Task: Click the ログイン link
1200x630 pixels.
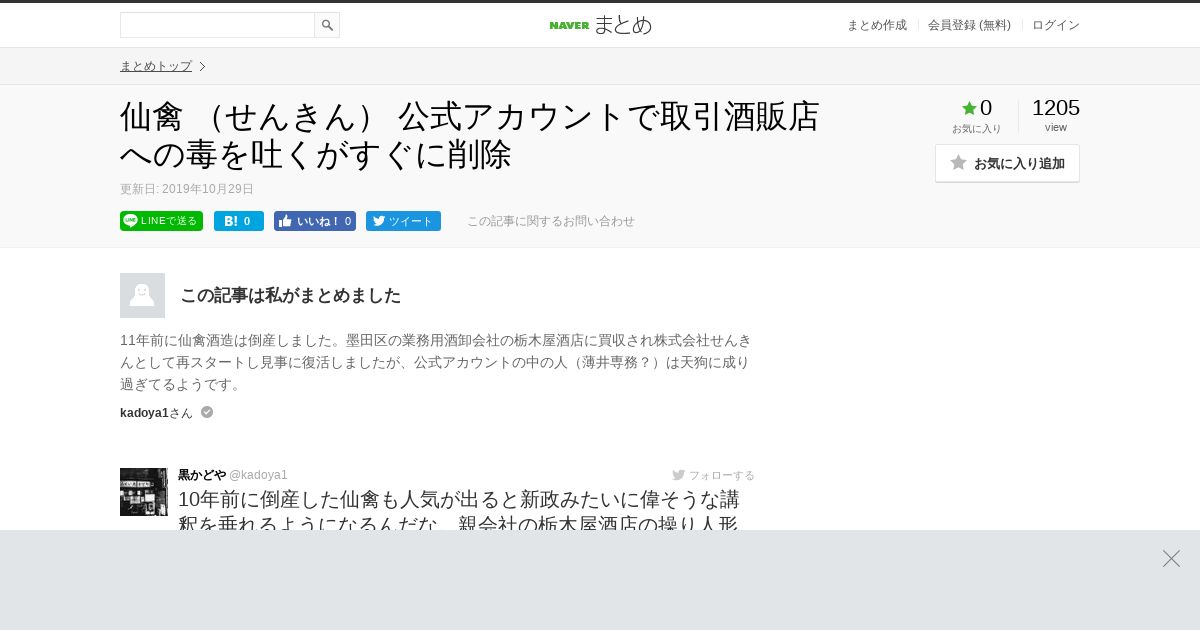Action: 1056,25
